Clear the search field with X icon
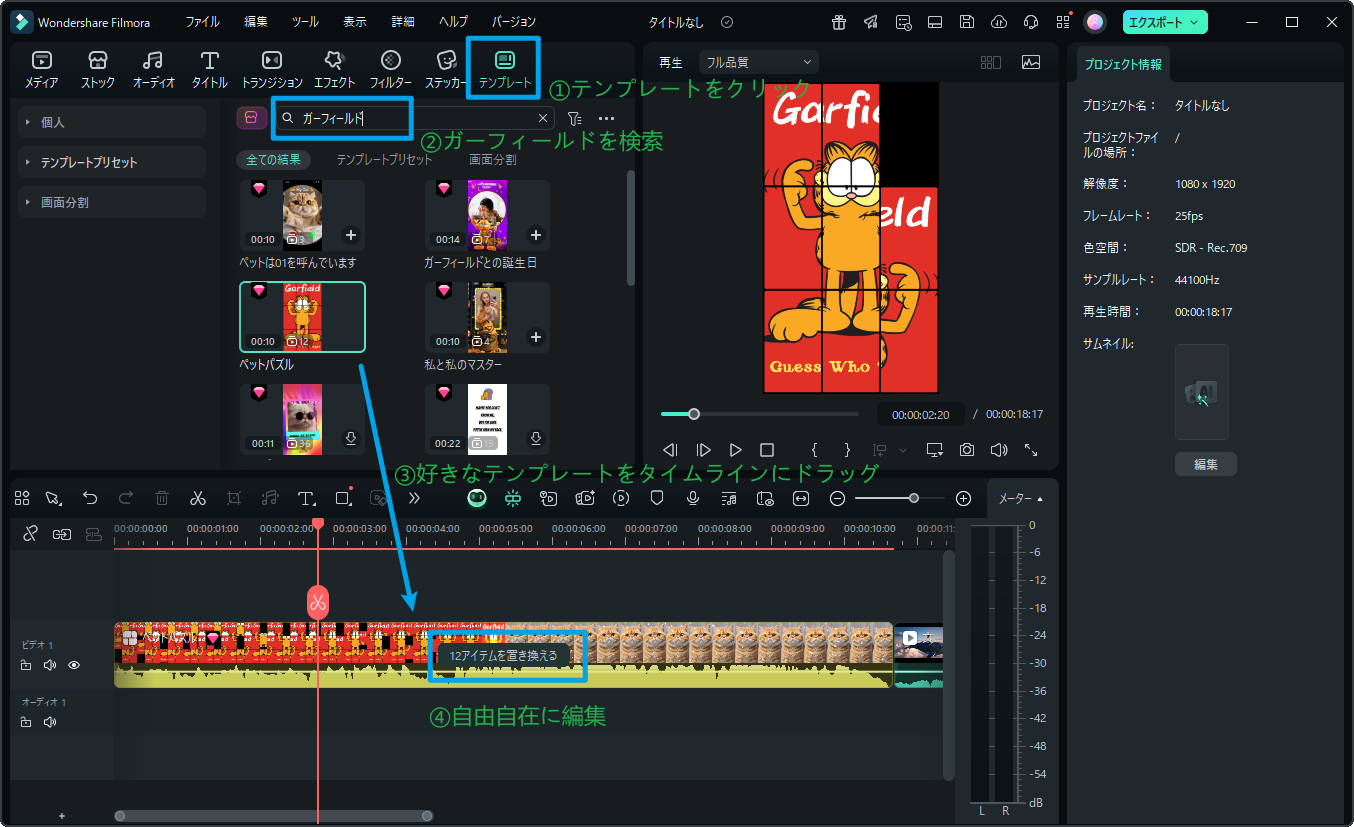Screen dimensions: 1354x827 point(543,118)
